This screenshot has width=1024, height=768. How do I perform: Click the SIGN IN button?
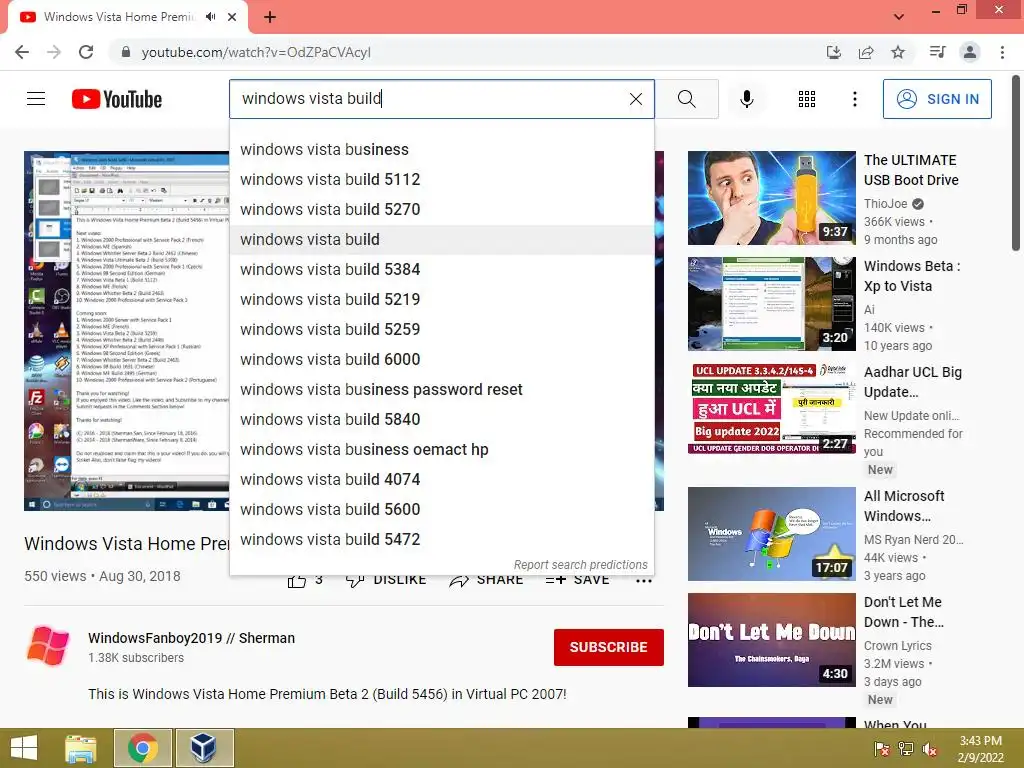pyautogui.click(x=937, y=99)
